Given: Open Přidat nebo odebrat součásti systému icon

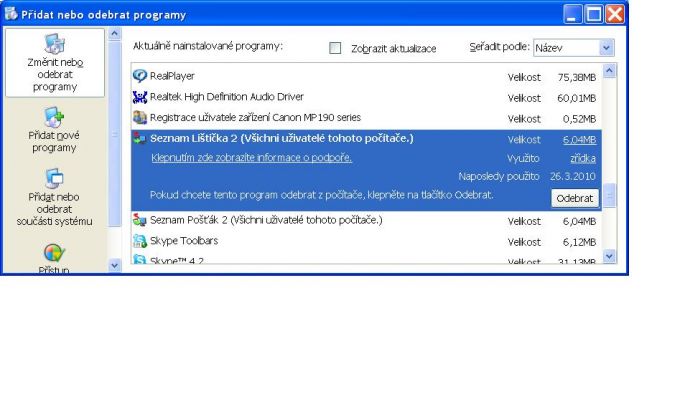Looking at the screenshot, I should coord(54,179).
